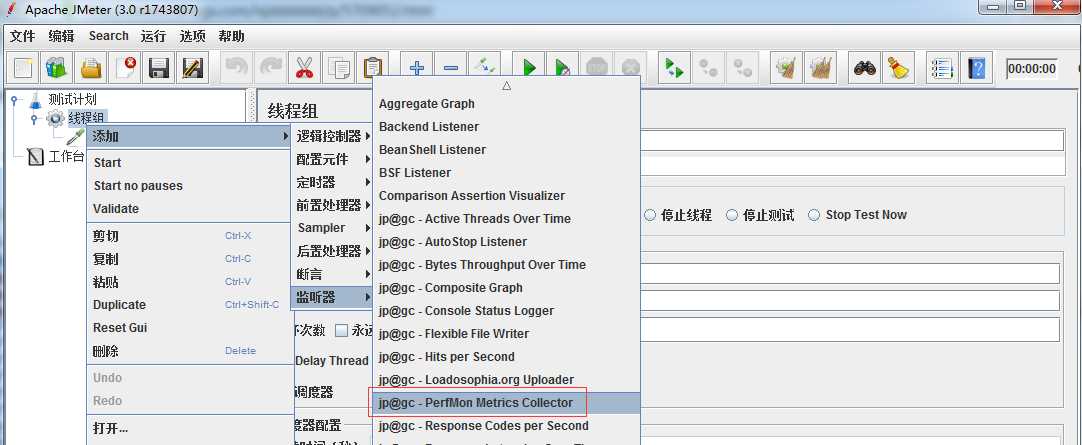Click the Paste clipboard icon
The image size is (1082, 445).
373,68
